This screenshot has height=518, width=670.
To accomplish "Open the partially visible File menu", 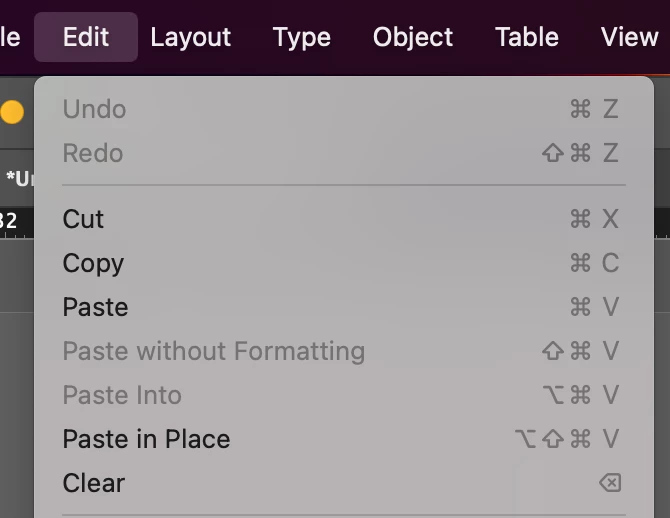I will point(10,37).
